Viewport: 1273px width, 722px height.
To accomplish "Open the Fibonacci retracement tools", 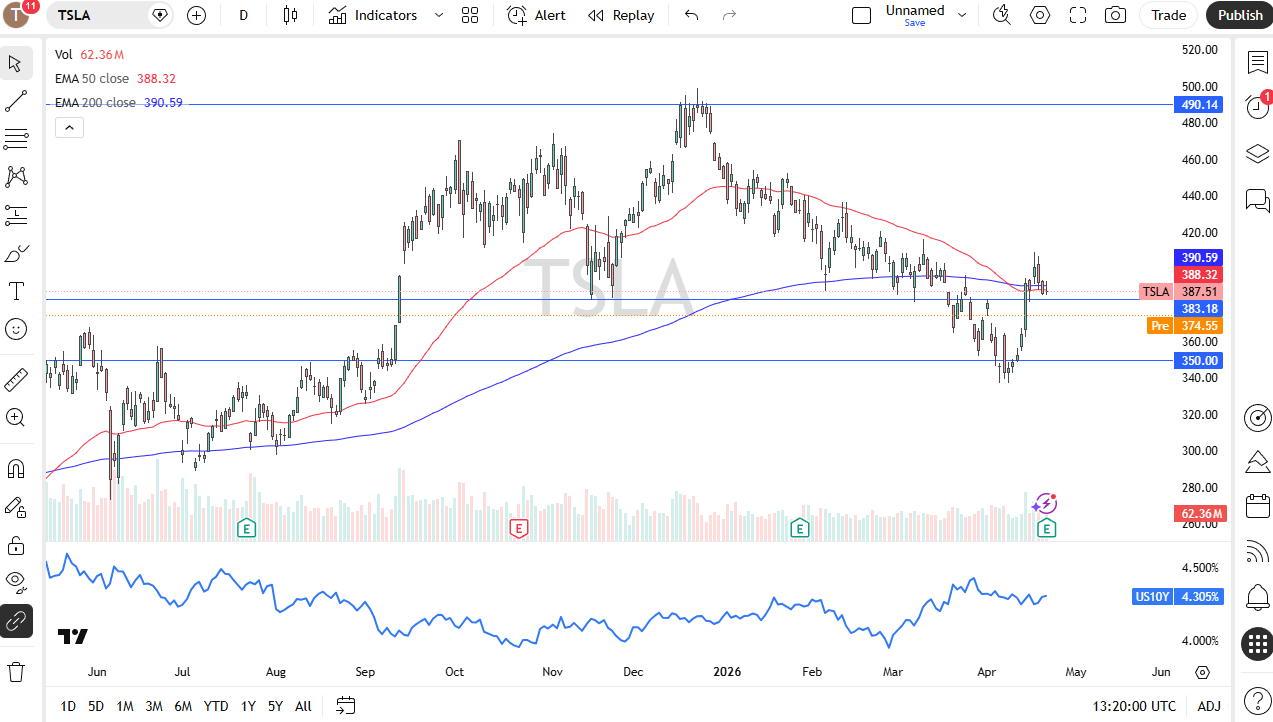I will click(x=16, y=139).
